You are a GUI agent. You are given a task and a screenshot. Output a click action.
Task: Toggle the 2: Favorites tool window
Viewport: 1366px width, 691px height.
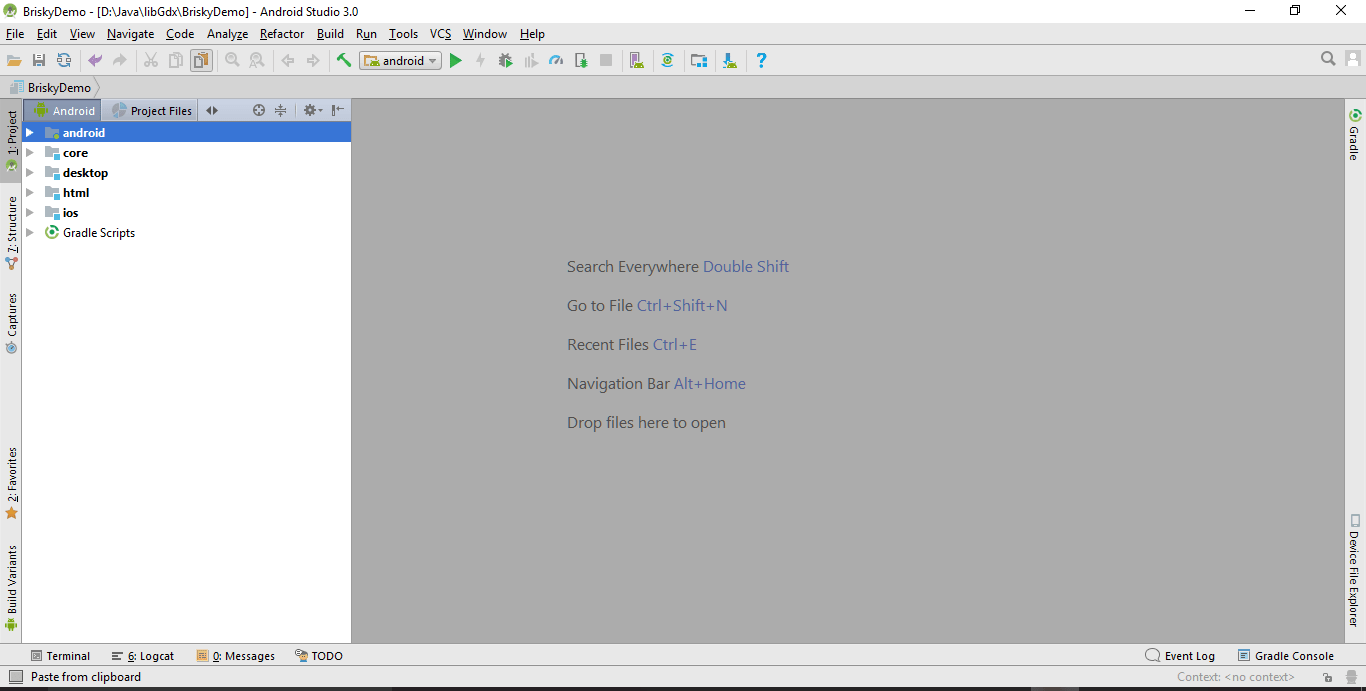(11, 483)
